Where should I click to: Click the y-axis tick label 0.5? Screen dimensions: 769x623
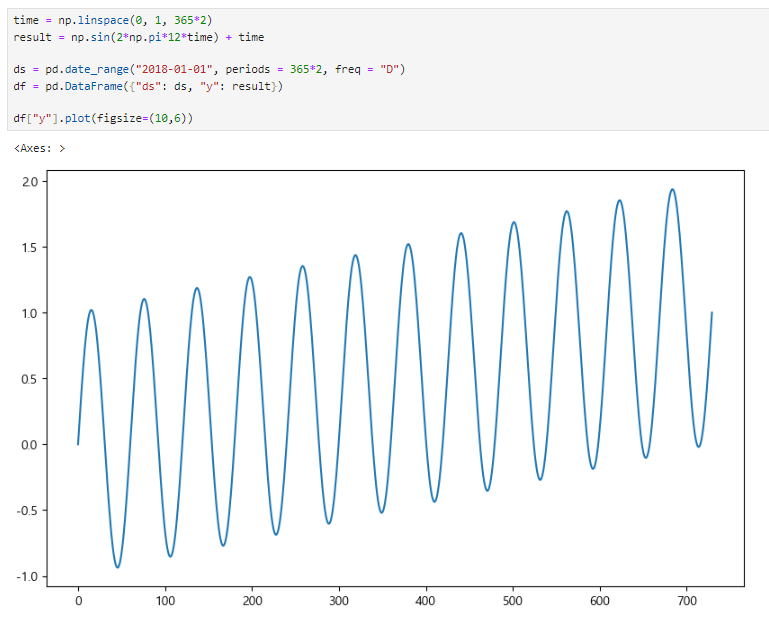(30, 379)
